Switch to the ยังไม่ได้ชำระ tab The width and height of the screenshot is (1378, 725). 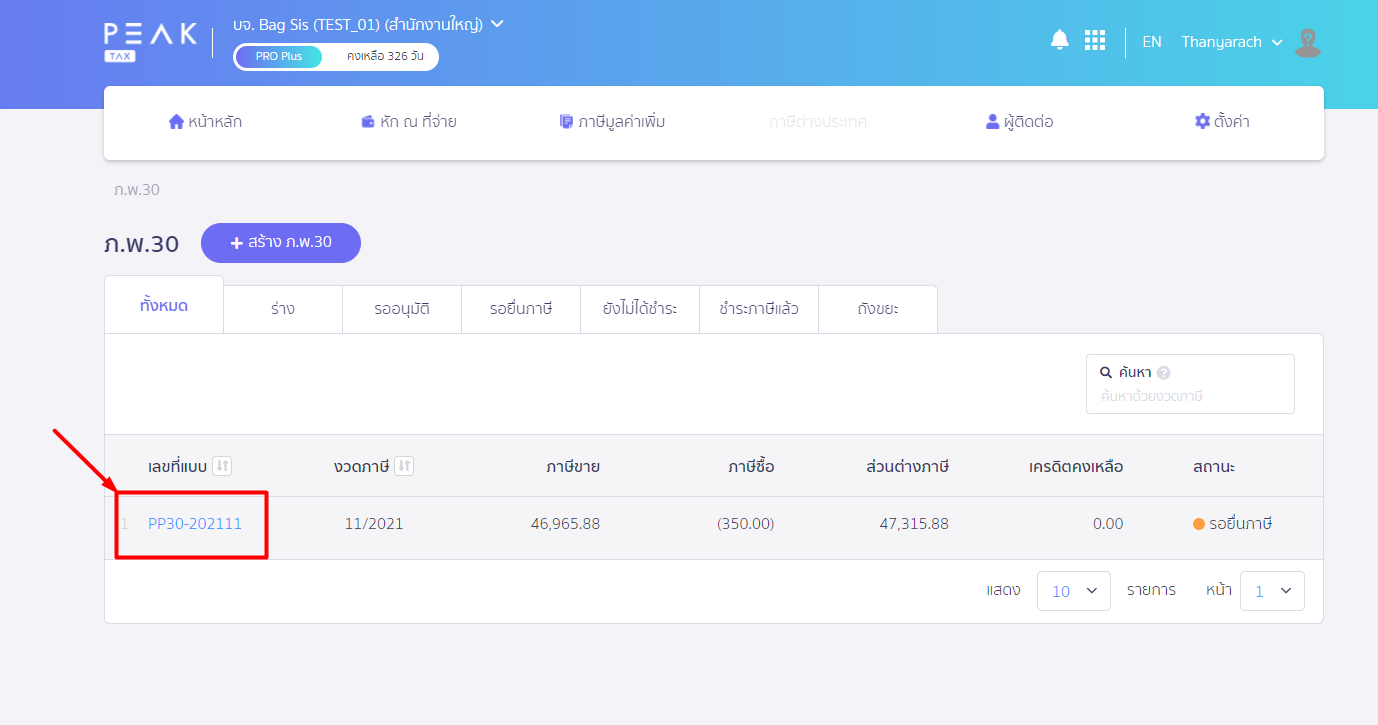click(x=640, y=309)
